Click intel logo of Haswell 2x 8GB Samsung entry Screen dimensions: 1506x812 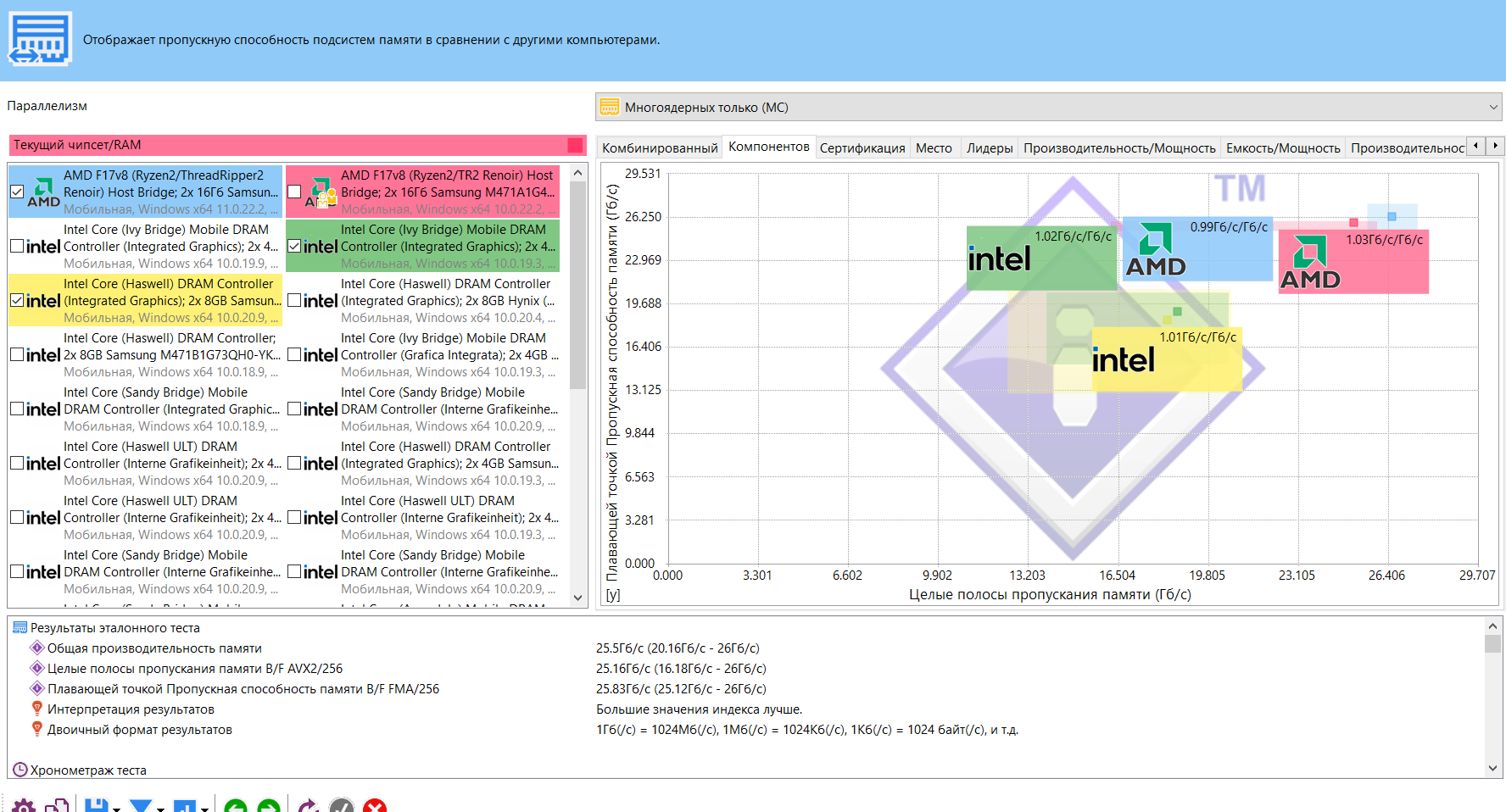pos(43,301)
